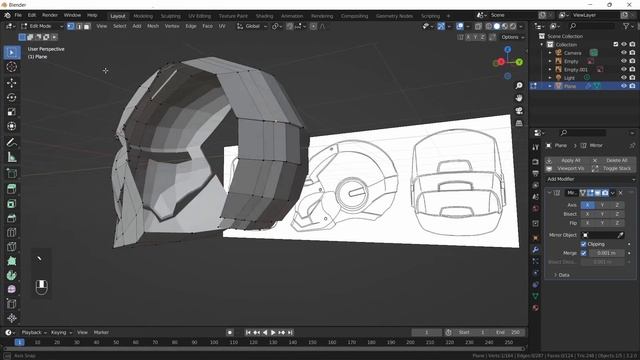Open the Vertex menu in viewport header
The height and width of the screenshot is (360, 640).
coord(172,26)
